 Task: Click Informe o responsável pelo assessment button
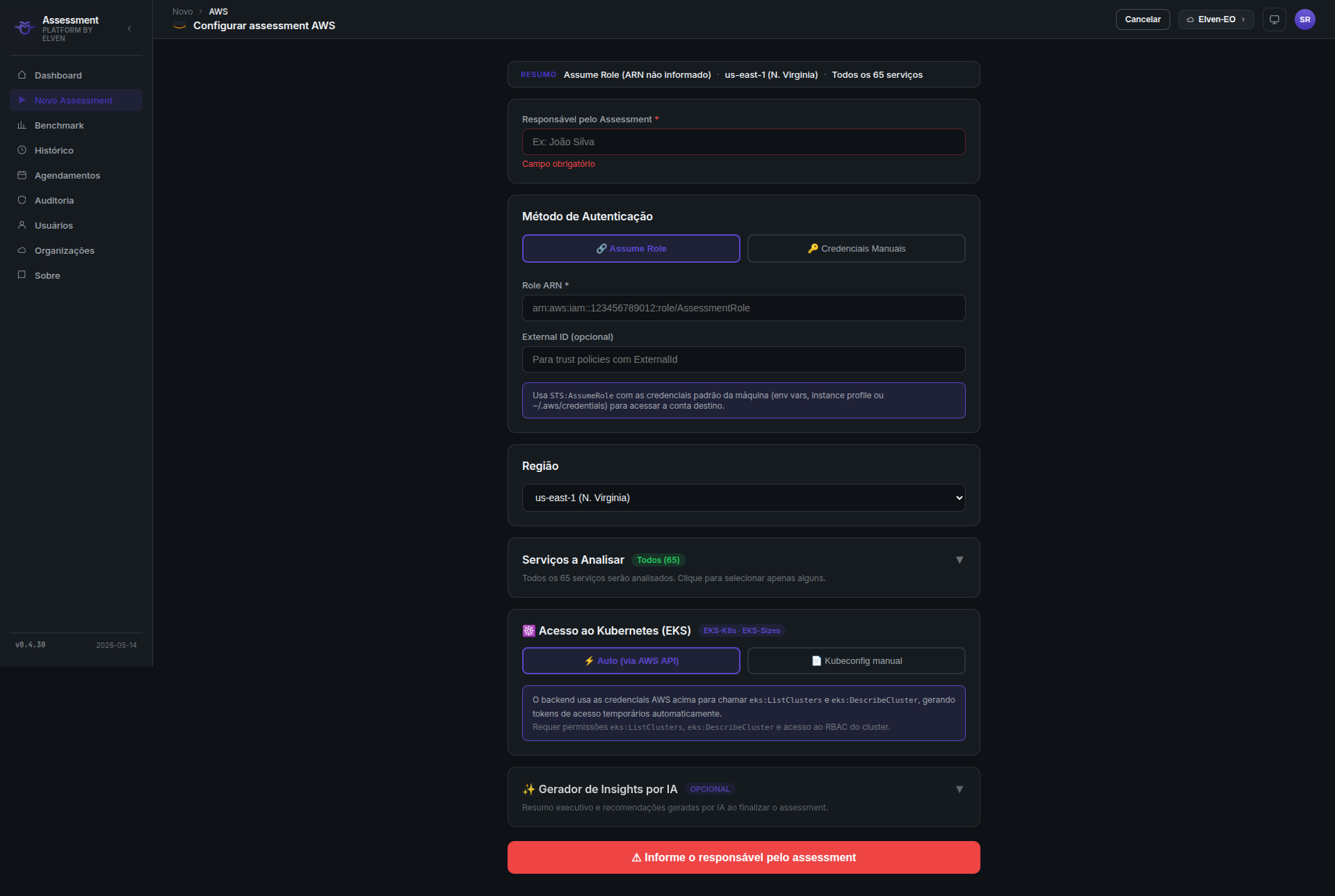point(743,858)
